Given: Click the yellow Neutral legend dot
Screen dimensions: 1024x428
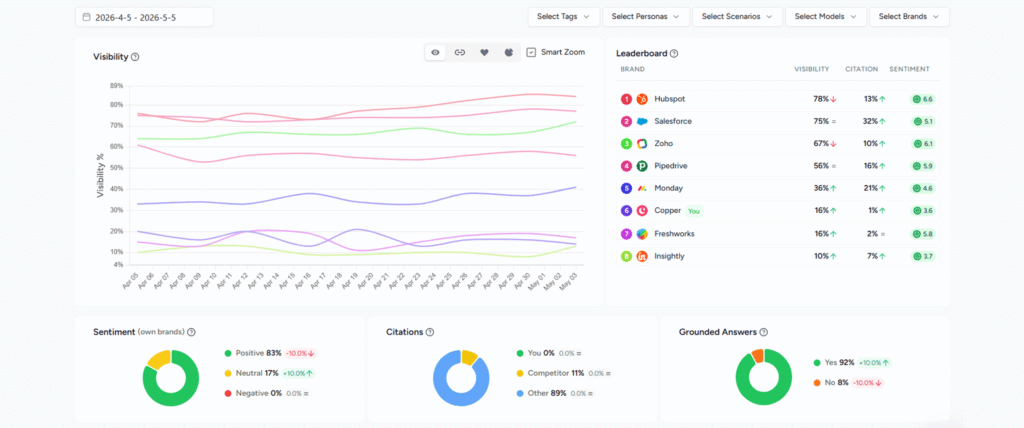Looking at the screenshot, I should pyautogui.click(x=227, y=374).
